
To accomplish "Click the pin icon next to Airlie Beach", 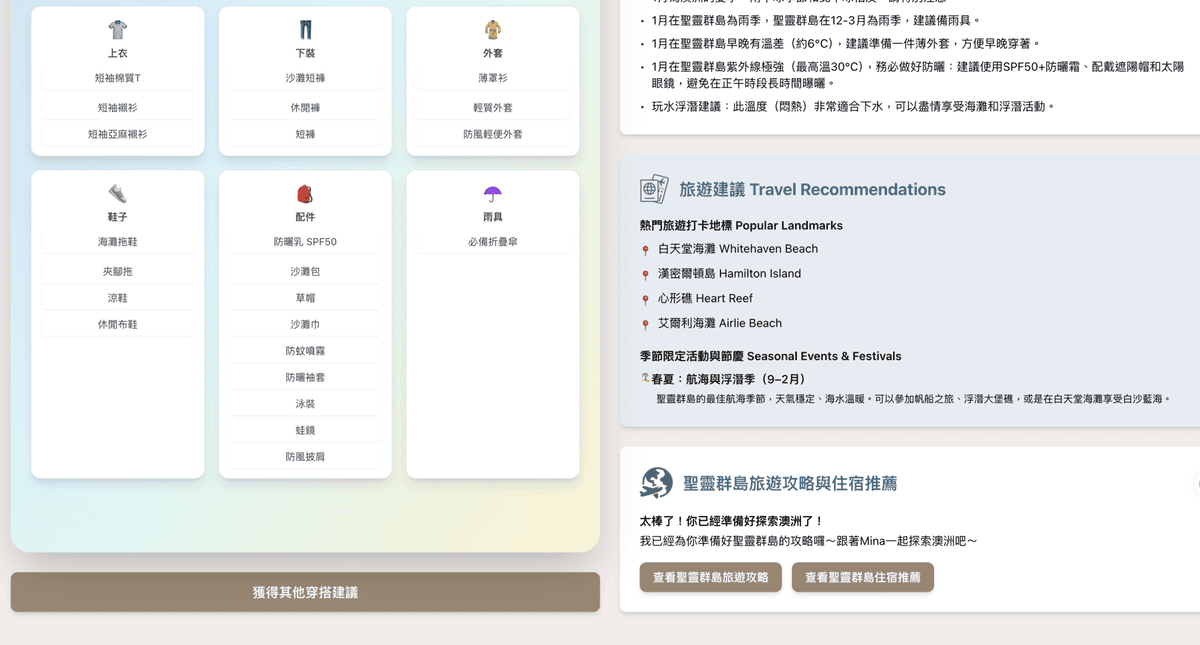I will (645, 325).
